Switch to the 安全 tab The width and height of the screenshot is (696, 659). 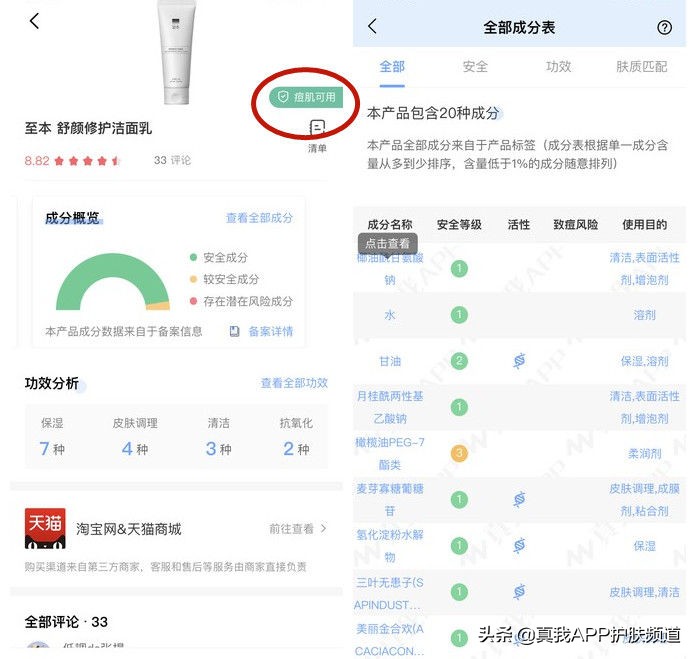475,67
